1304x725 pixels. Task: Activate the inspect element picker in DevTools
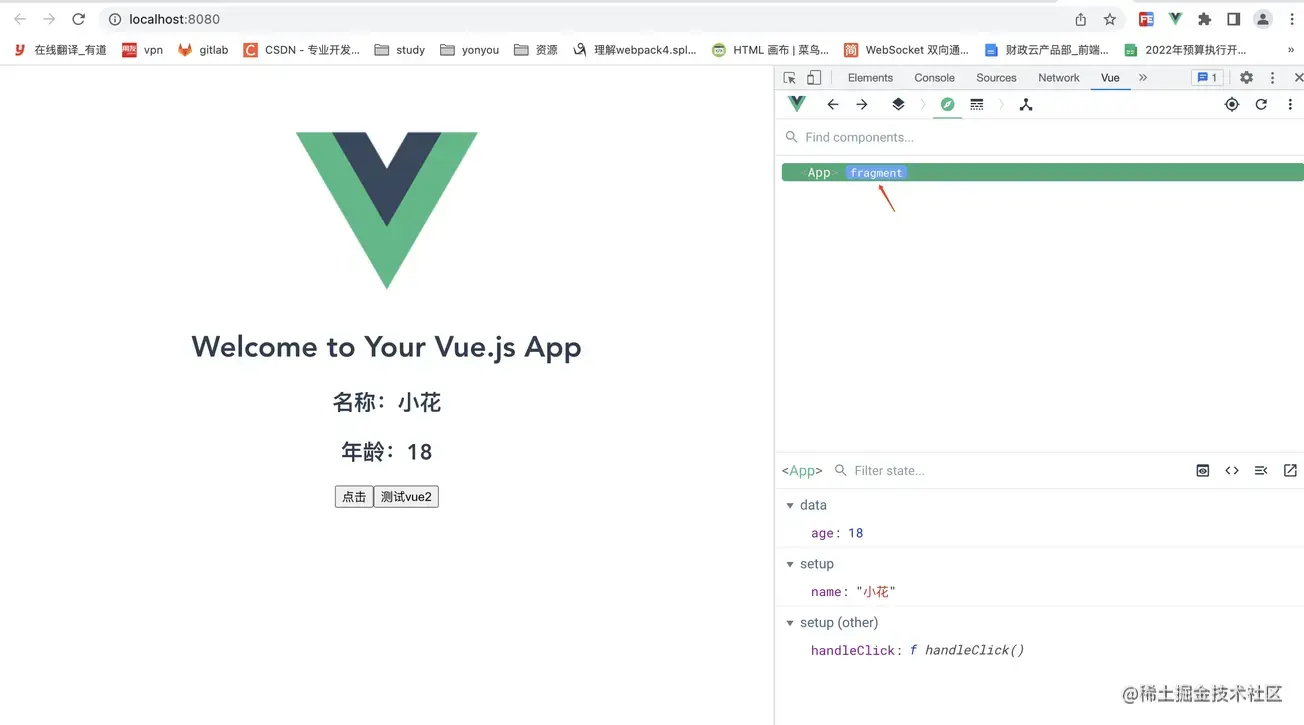790,77
